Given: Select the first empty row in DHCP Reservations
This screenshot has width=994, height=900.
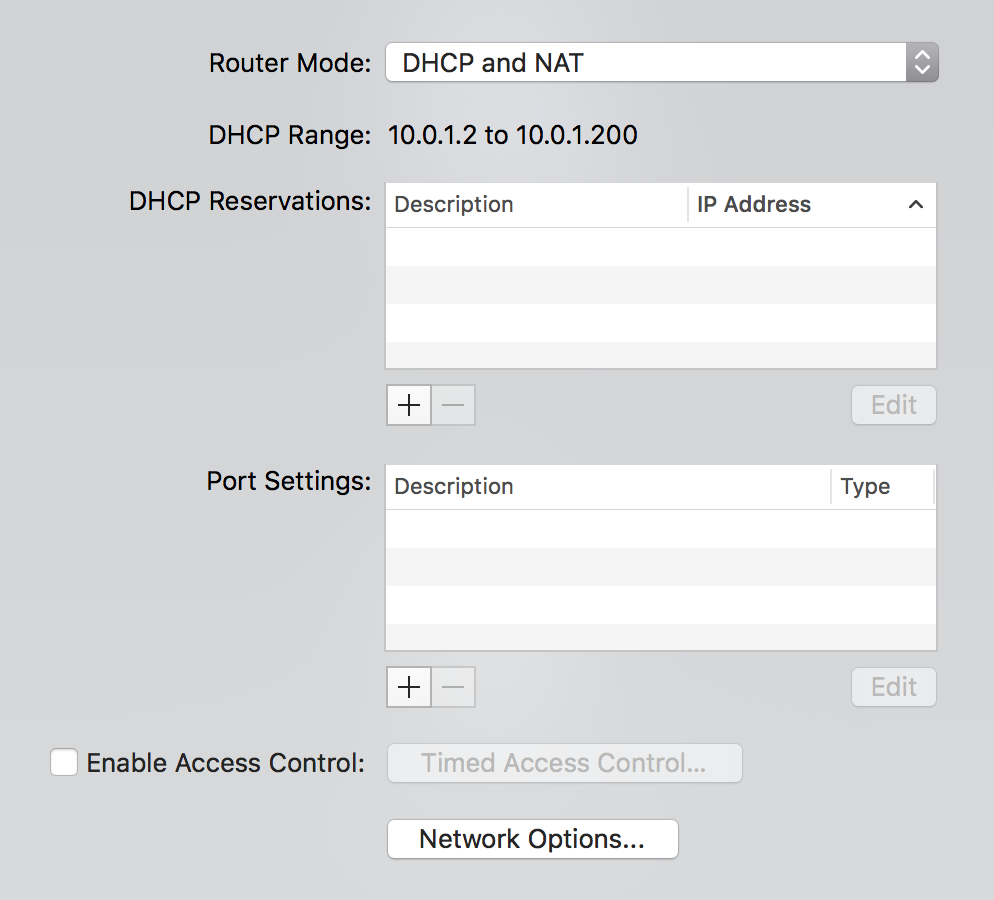Looking at the screenshot, I should [660, 247].
